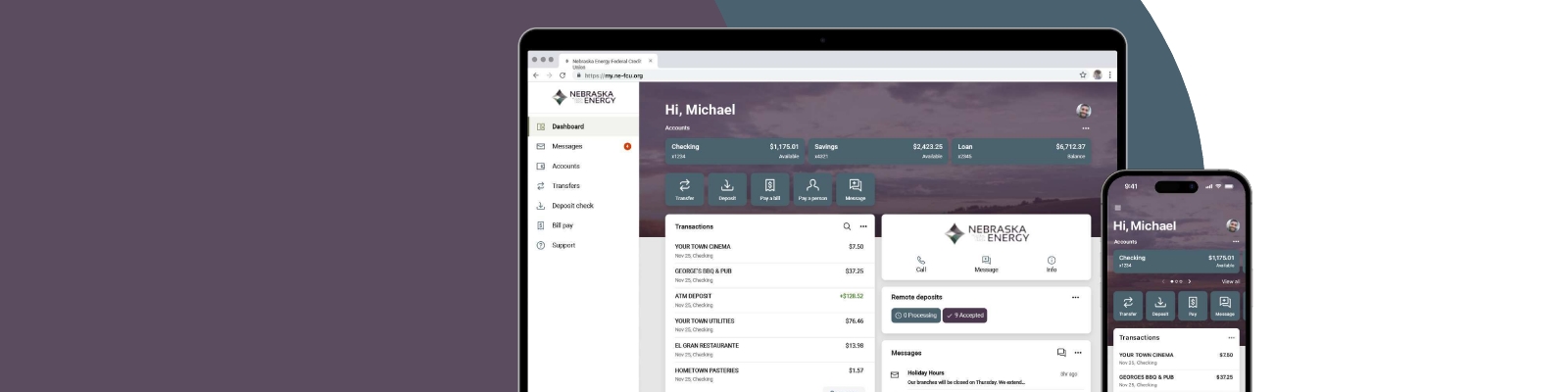Search transactions with the magnifier icon

pyautogui.click(x=847, y=226)
